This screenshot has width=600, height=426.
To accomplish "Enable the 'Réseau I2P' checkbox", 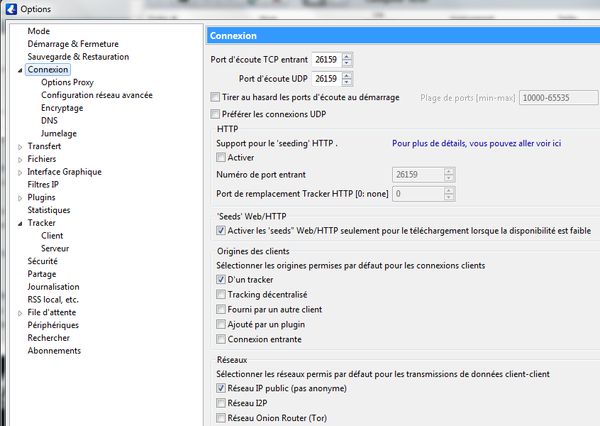I will click(221, 403).
